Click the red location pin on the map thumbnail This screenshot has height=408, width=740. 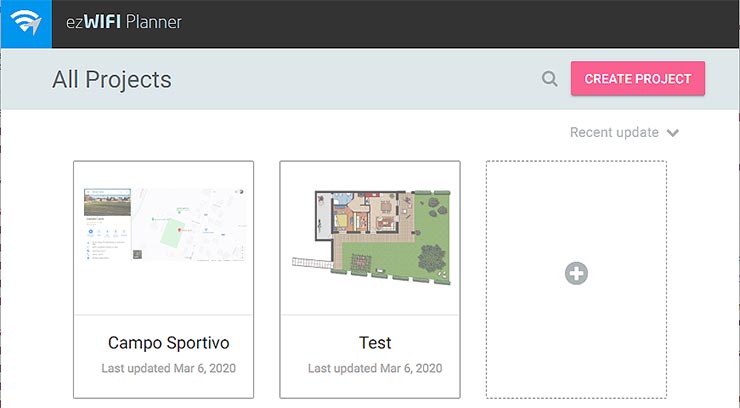[180, 231]
